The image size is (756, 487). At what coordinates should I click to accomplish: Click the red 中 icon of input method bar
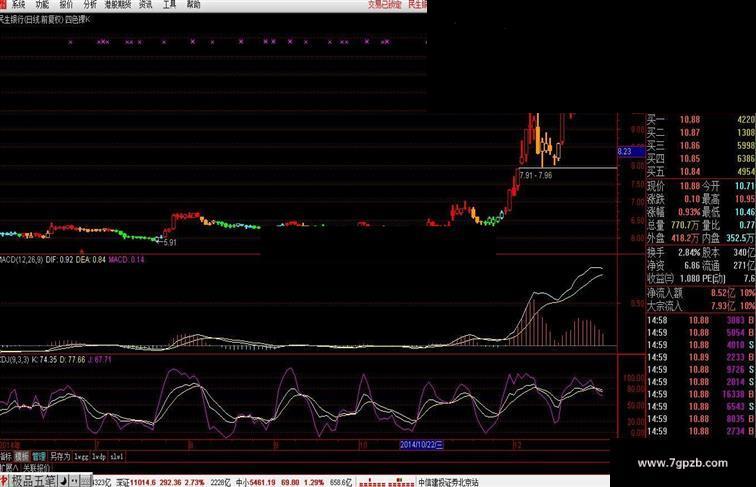(x=4, y=481)
